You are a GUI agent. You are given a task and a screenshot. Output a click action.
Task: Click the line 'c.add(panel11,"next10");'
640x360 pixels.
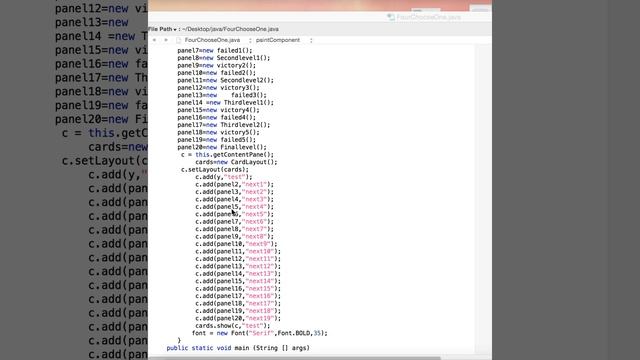[x=238, y=251]
